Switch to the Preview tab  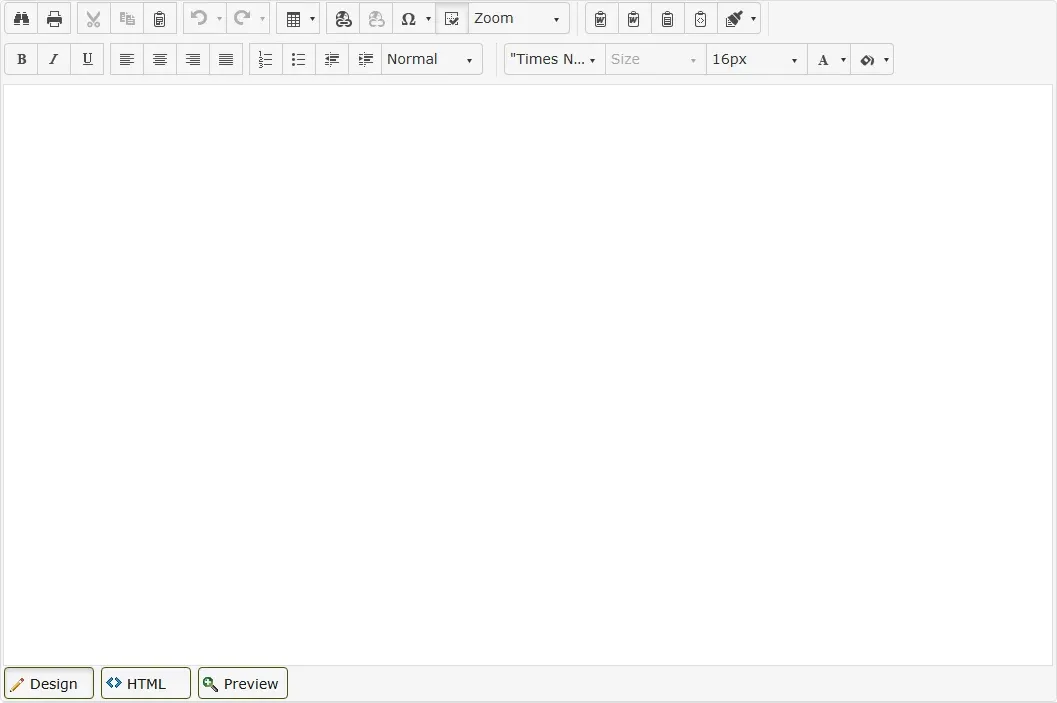pos(243,683)
